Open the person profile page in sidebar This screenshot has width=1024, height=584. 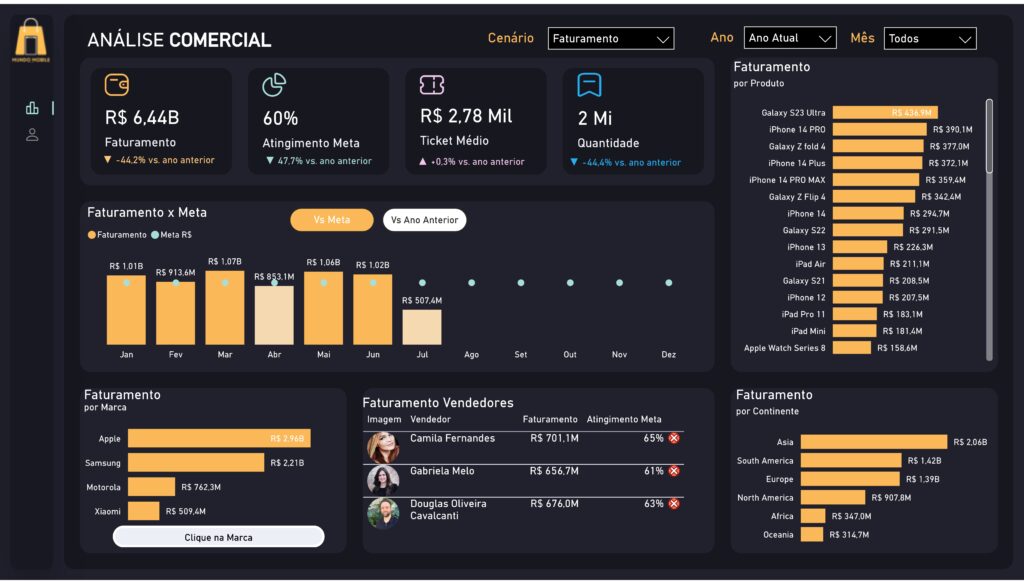click(32, 135)
